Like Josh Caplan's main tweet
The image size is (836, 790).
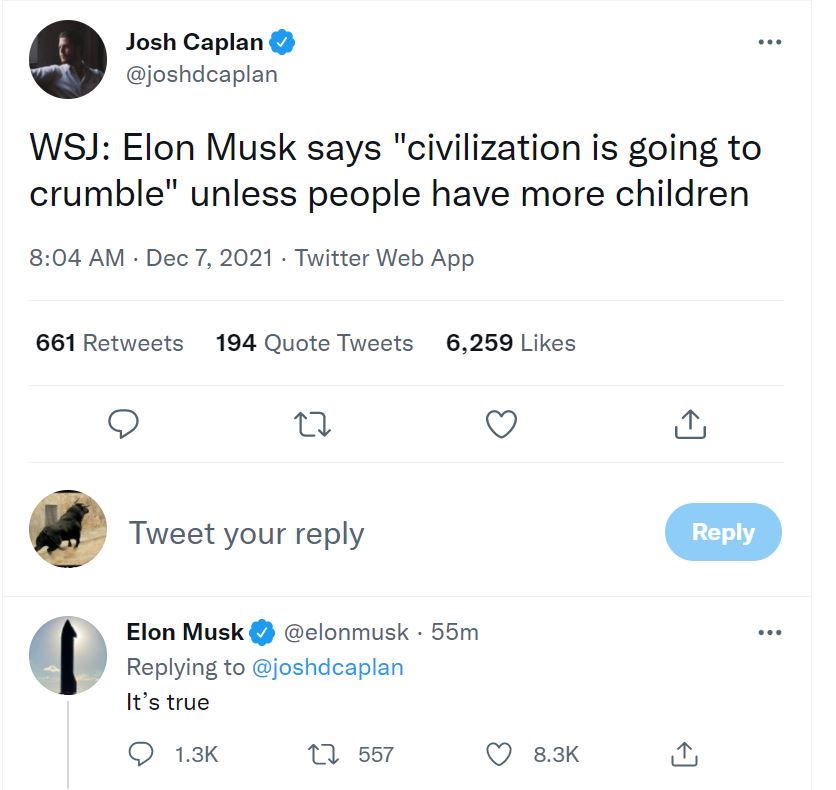pos(501,425)
